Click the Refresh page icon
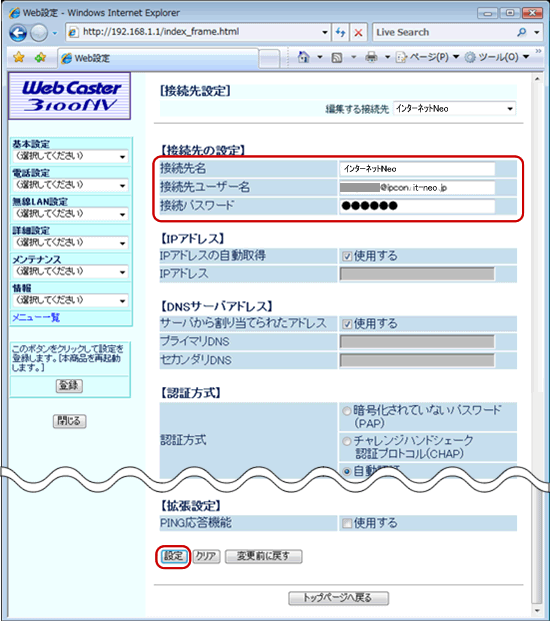Viewport: 550px width, 621px height. (x=341, y=32)
